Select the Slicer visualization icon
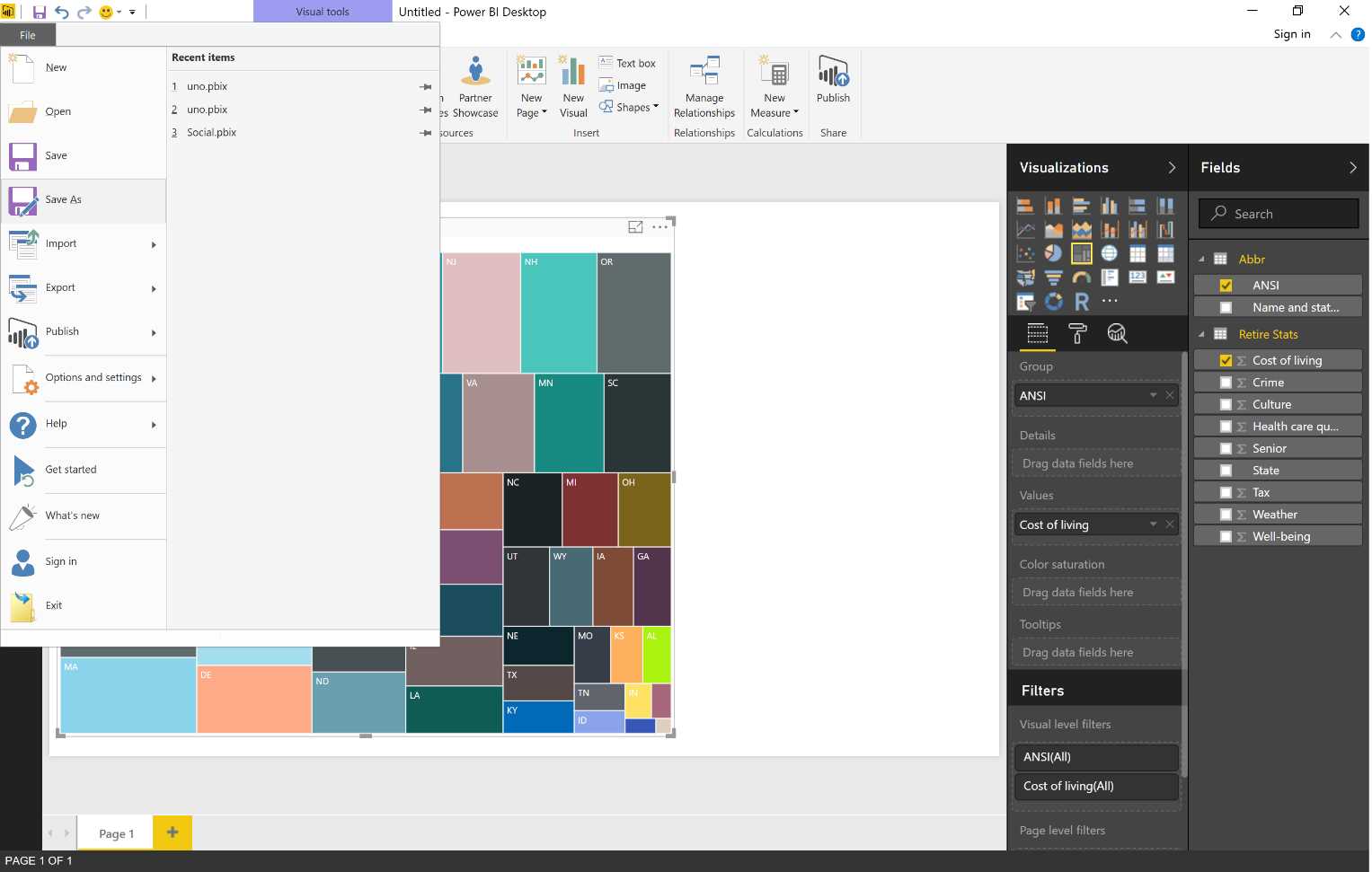Viewport: 1372px width, 872px height. click(1024, 302)
